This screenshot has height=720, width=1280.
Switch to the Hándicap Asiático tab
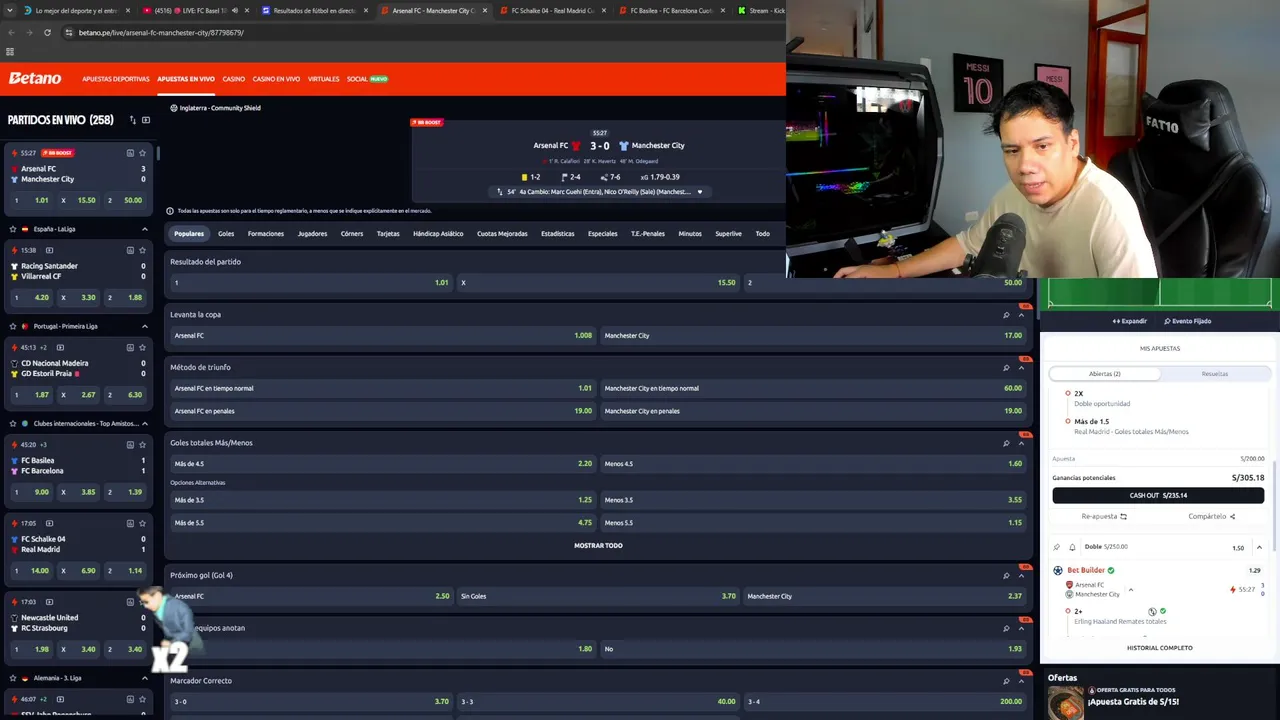(438, 234)
